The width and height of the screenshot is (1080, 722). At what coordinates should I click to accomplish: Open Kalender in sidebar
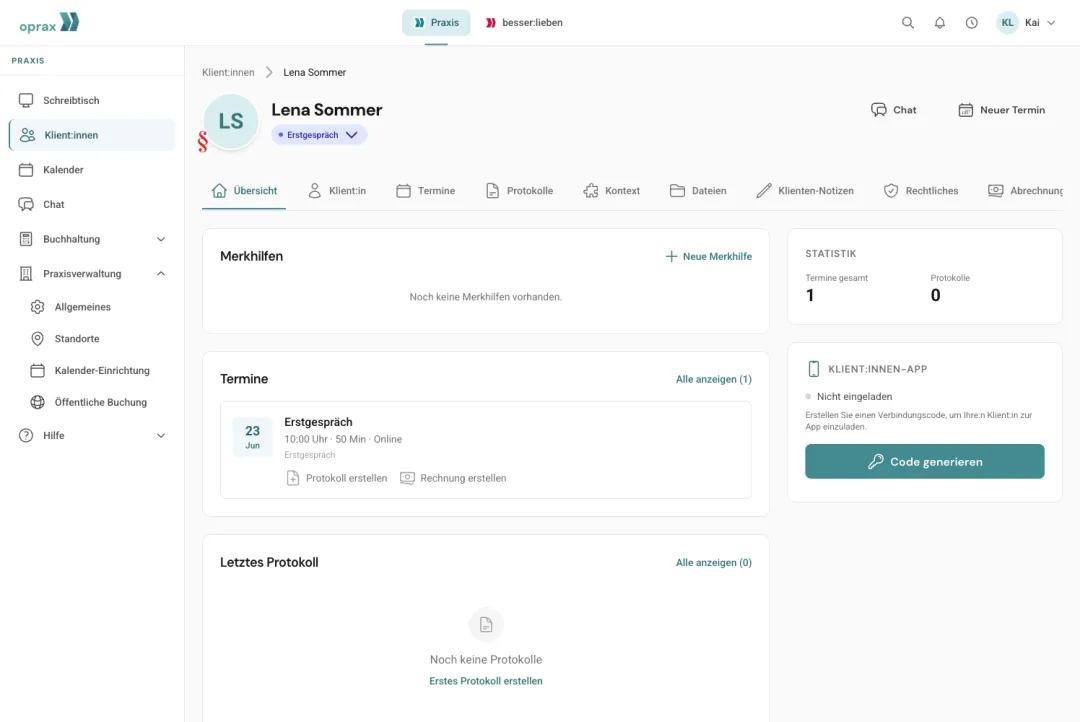click(92, 169)
